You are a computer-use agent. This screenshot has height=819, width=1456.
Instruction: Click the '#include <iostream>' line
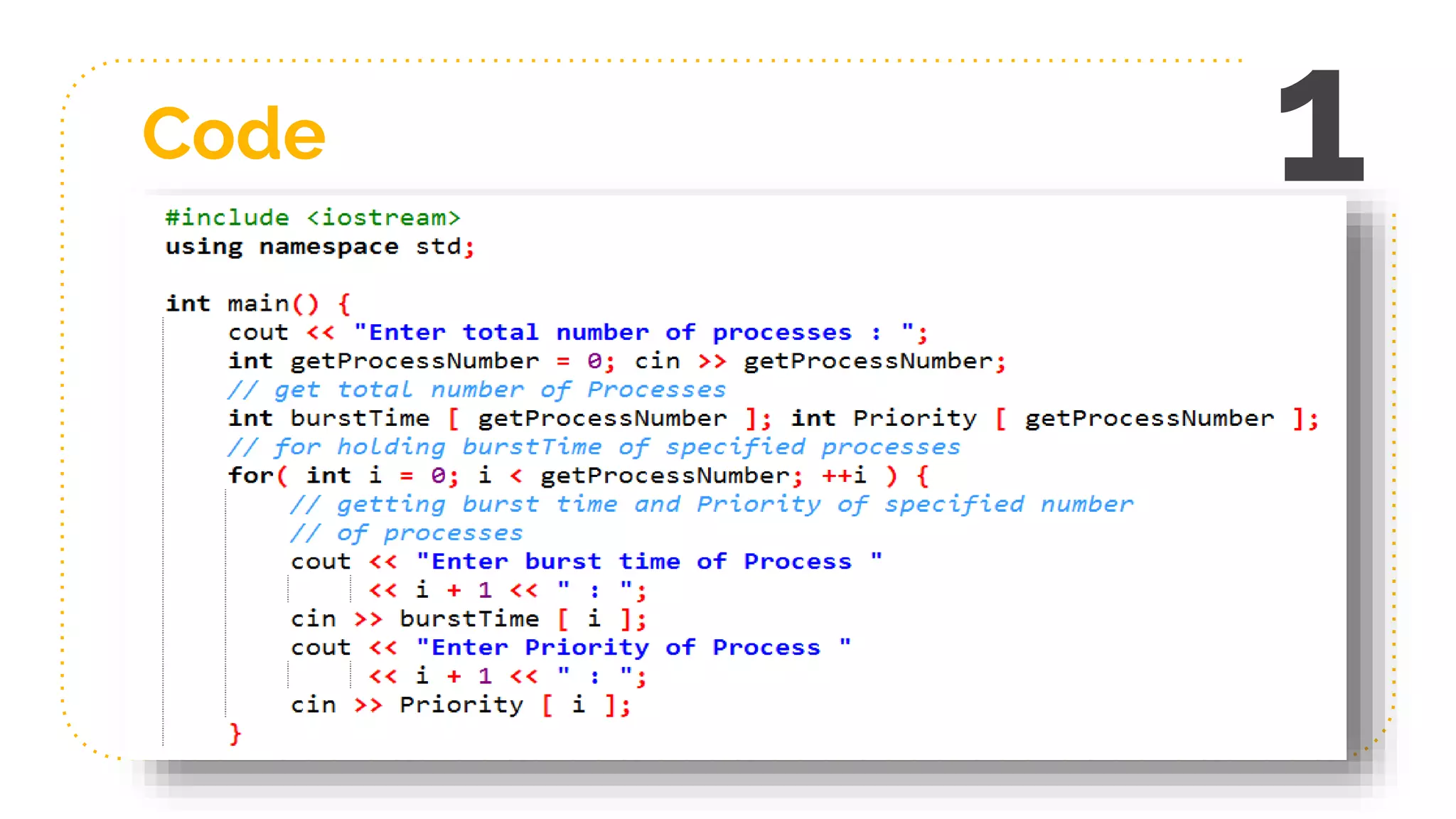pyautogui.click(x=313, y=218)
